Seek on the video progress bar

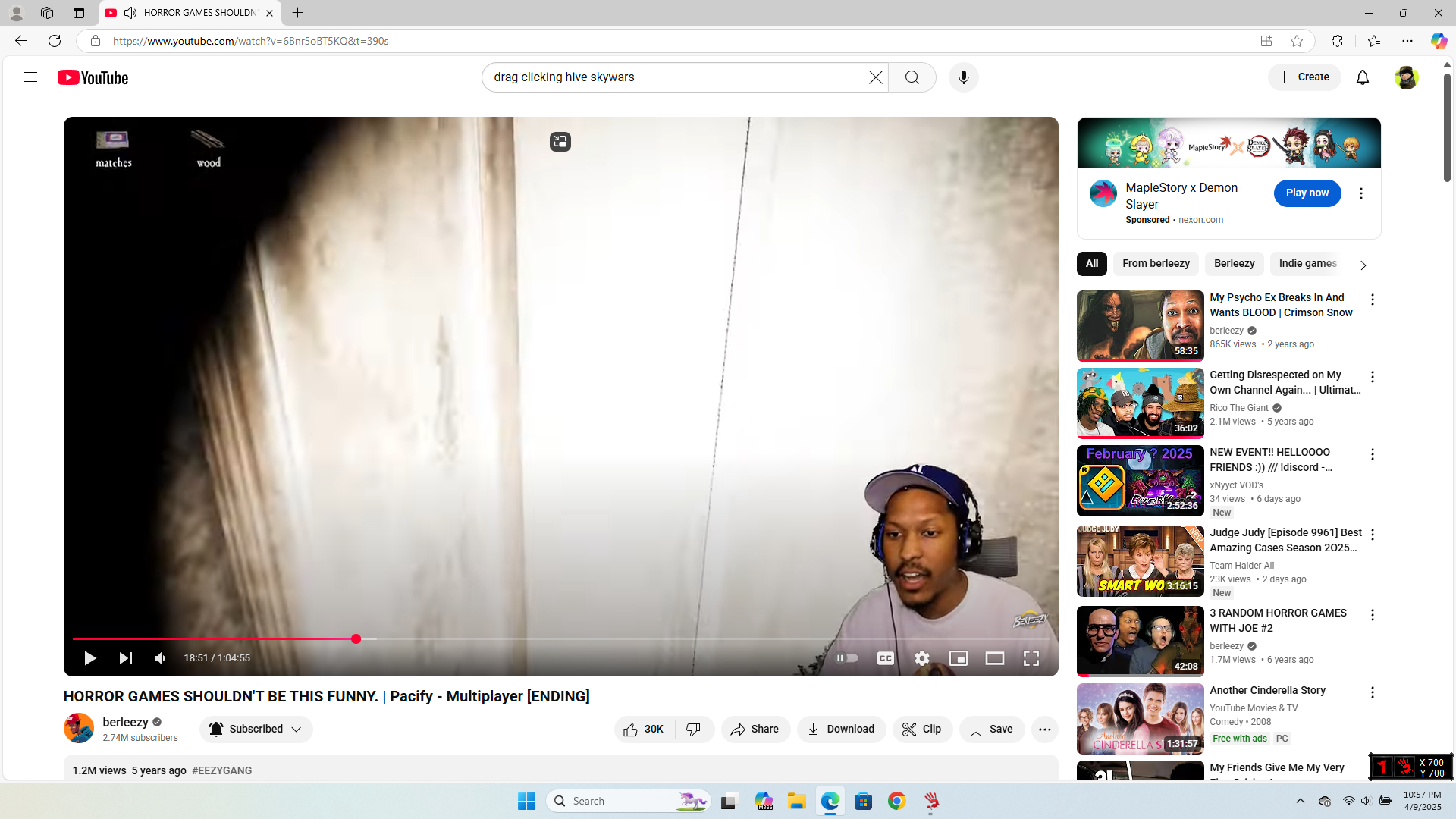(561, 639)
